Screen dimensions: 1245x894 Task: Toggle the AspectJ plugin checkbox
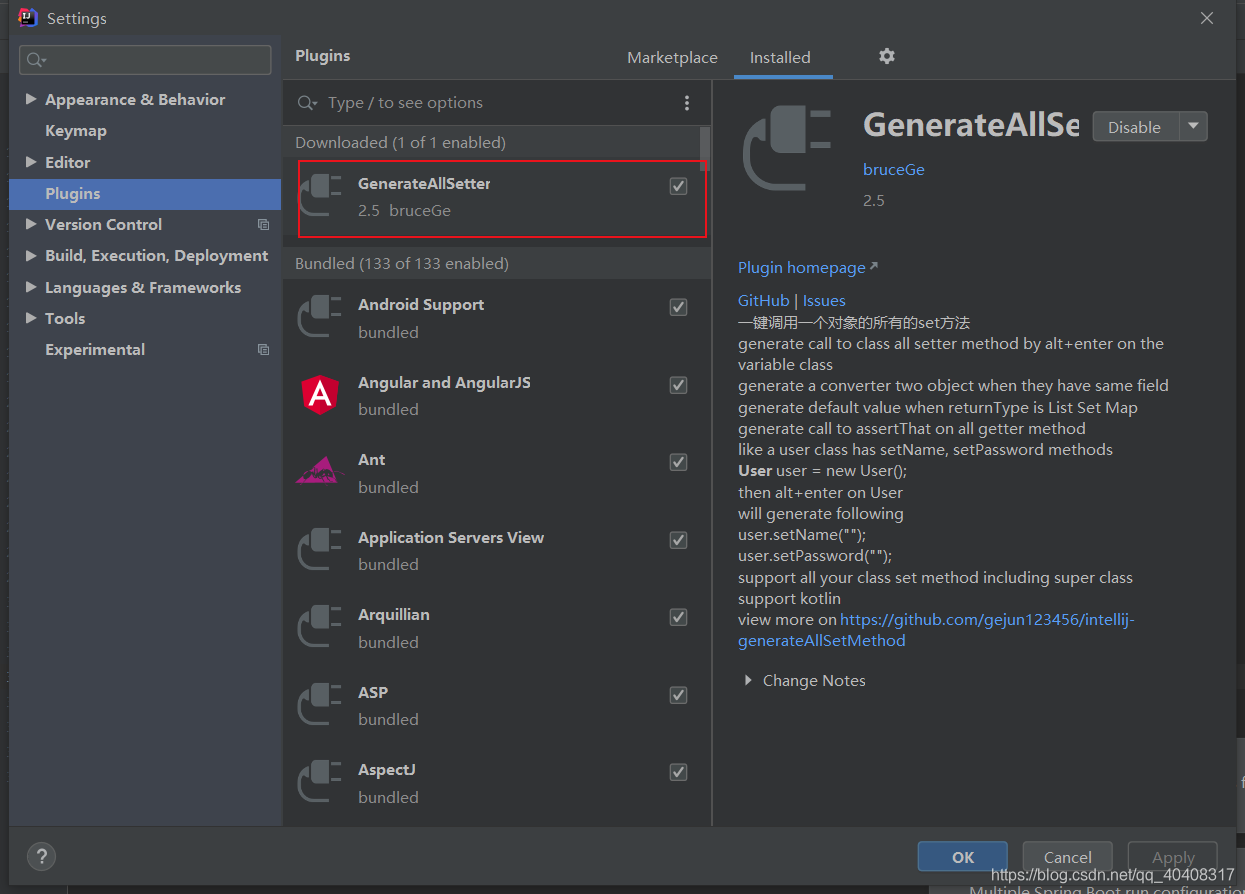[x=678, y=772]
